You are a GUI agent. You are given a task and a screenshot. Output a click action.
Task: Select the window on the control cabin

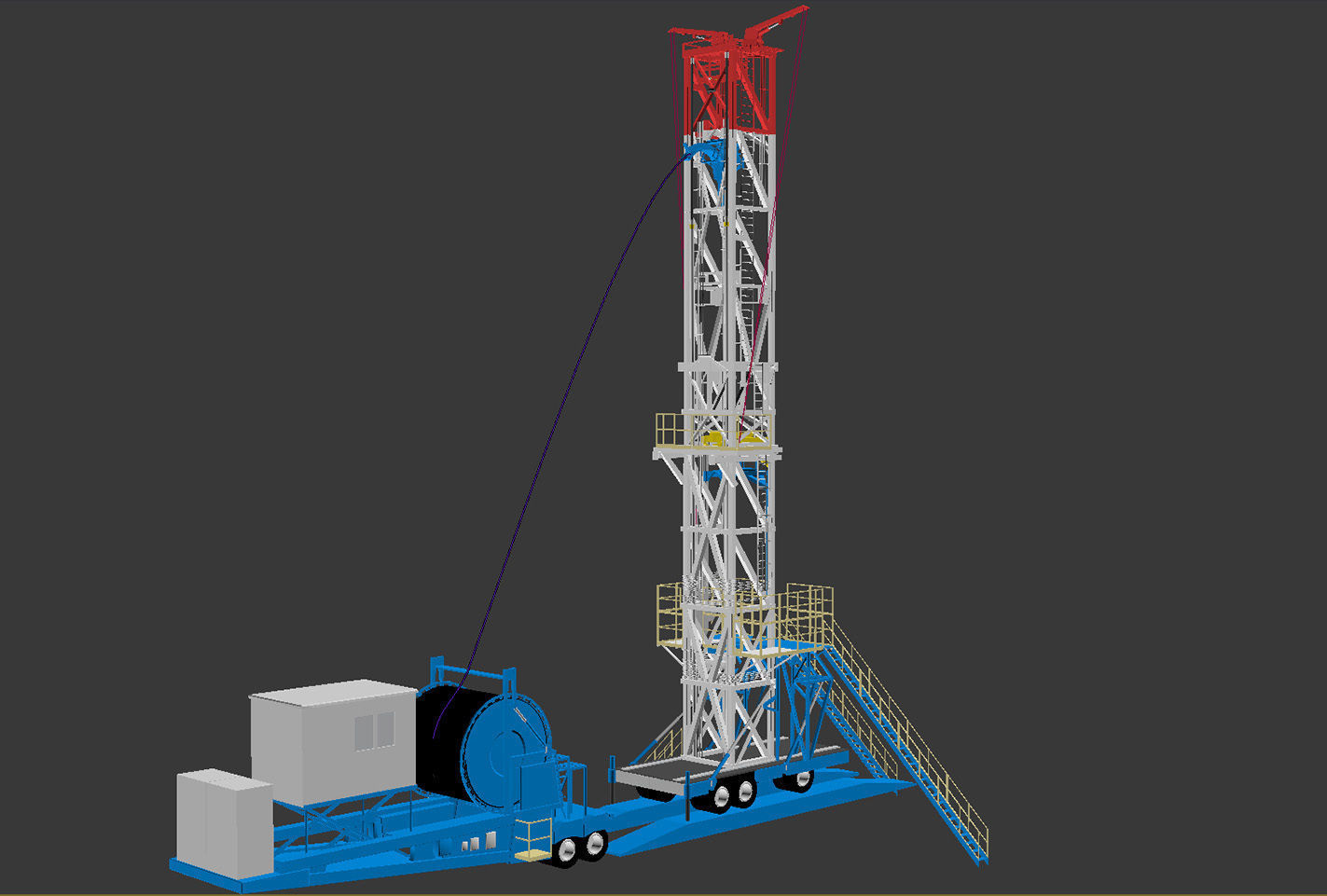click(x=374, y=731)
